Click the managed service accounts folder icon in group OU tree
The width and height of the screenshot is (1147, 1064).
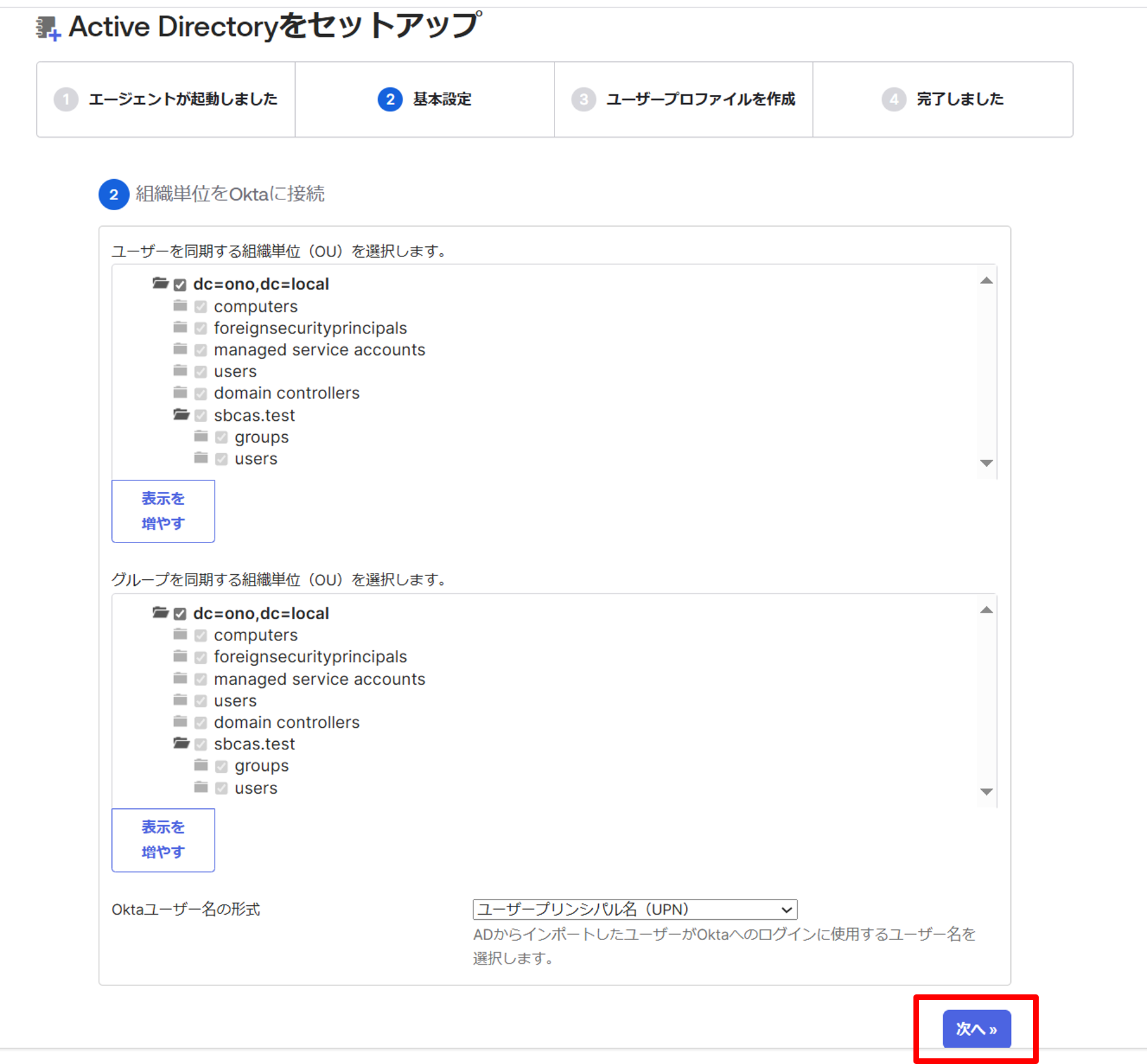coord(180,679)
